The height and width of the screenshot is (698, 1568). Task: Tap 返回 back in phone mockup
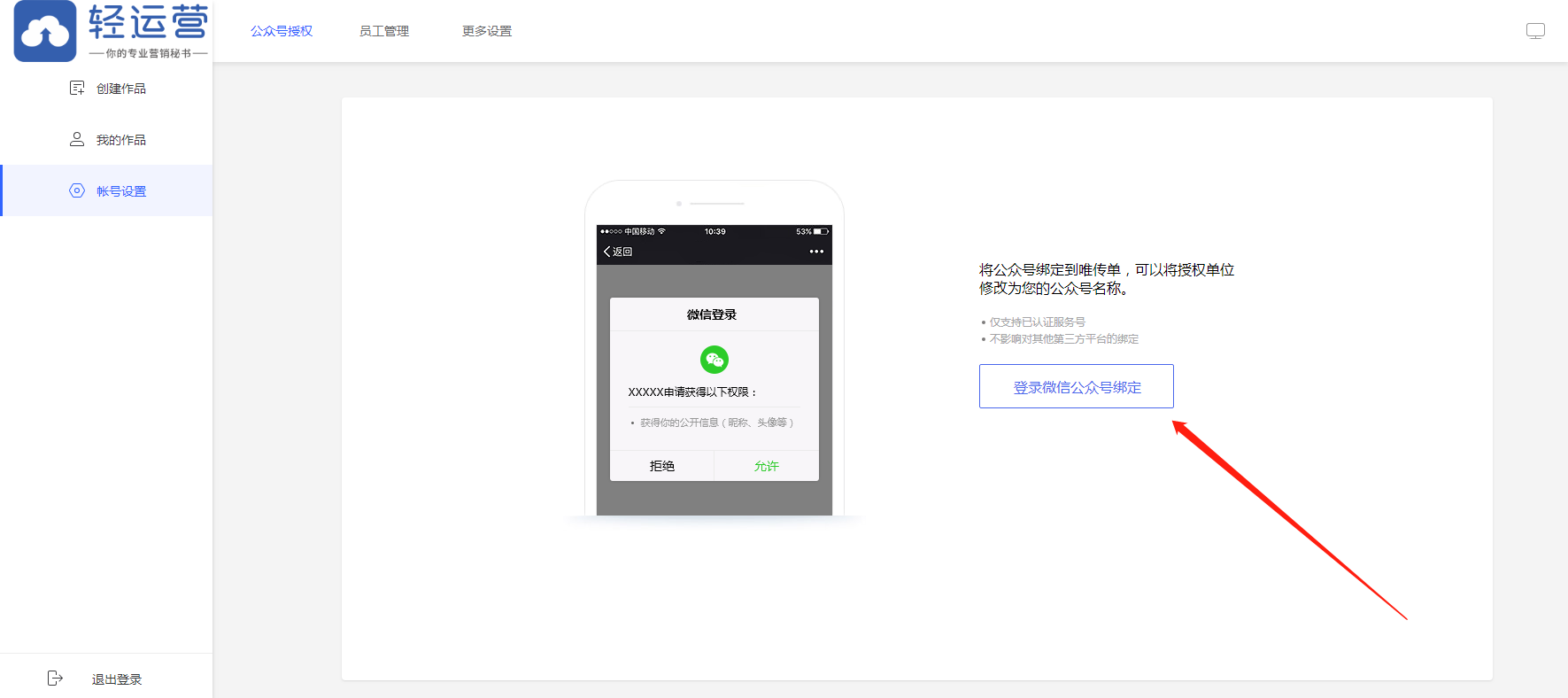point(618,252)
